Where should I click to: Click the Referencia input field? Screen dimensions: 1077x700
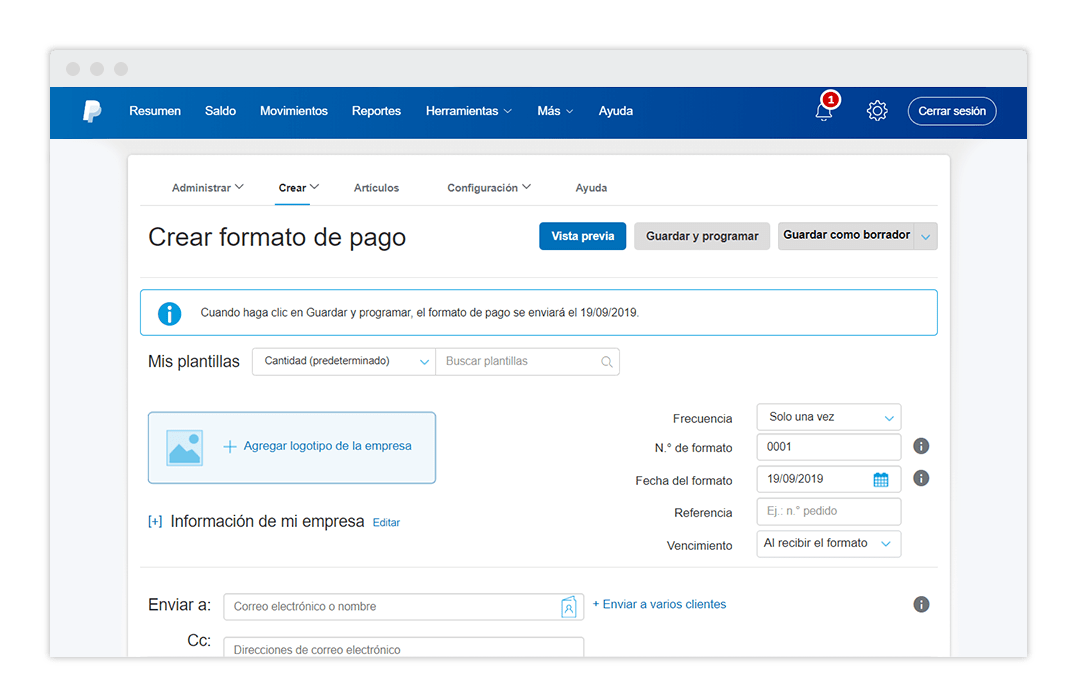[x=829, y=511]
